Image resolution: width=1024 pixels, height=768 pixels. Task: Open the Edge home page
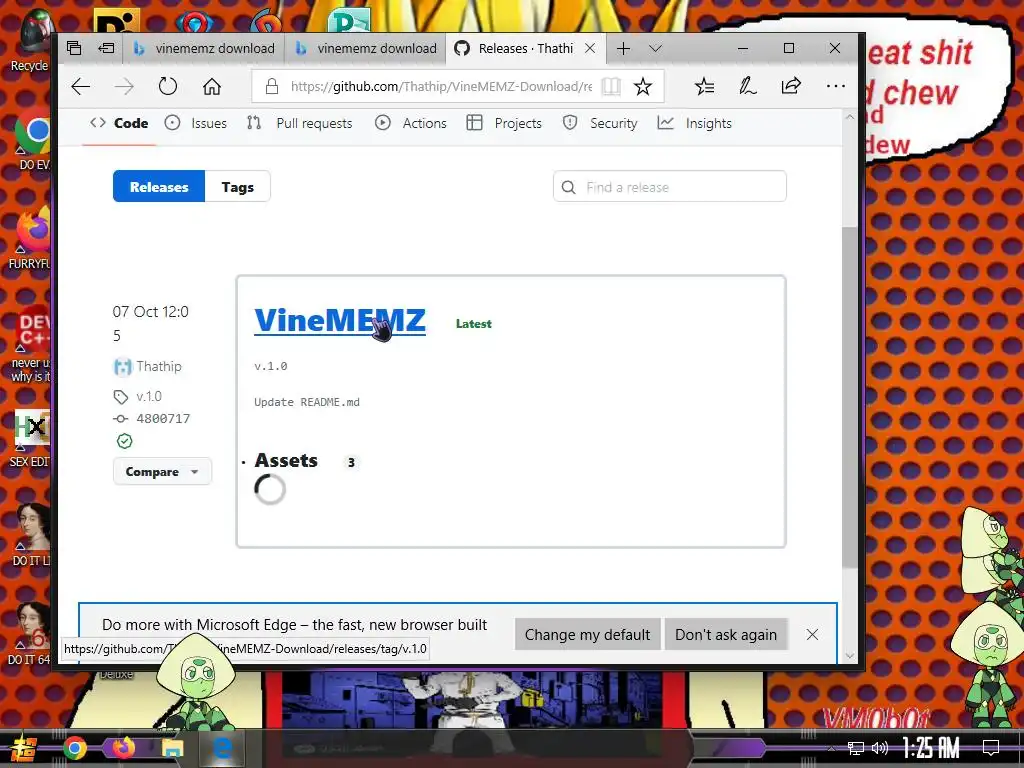click(x=212, y=86)
